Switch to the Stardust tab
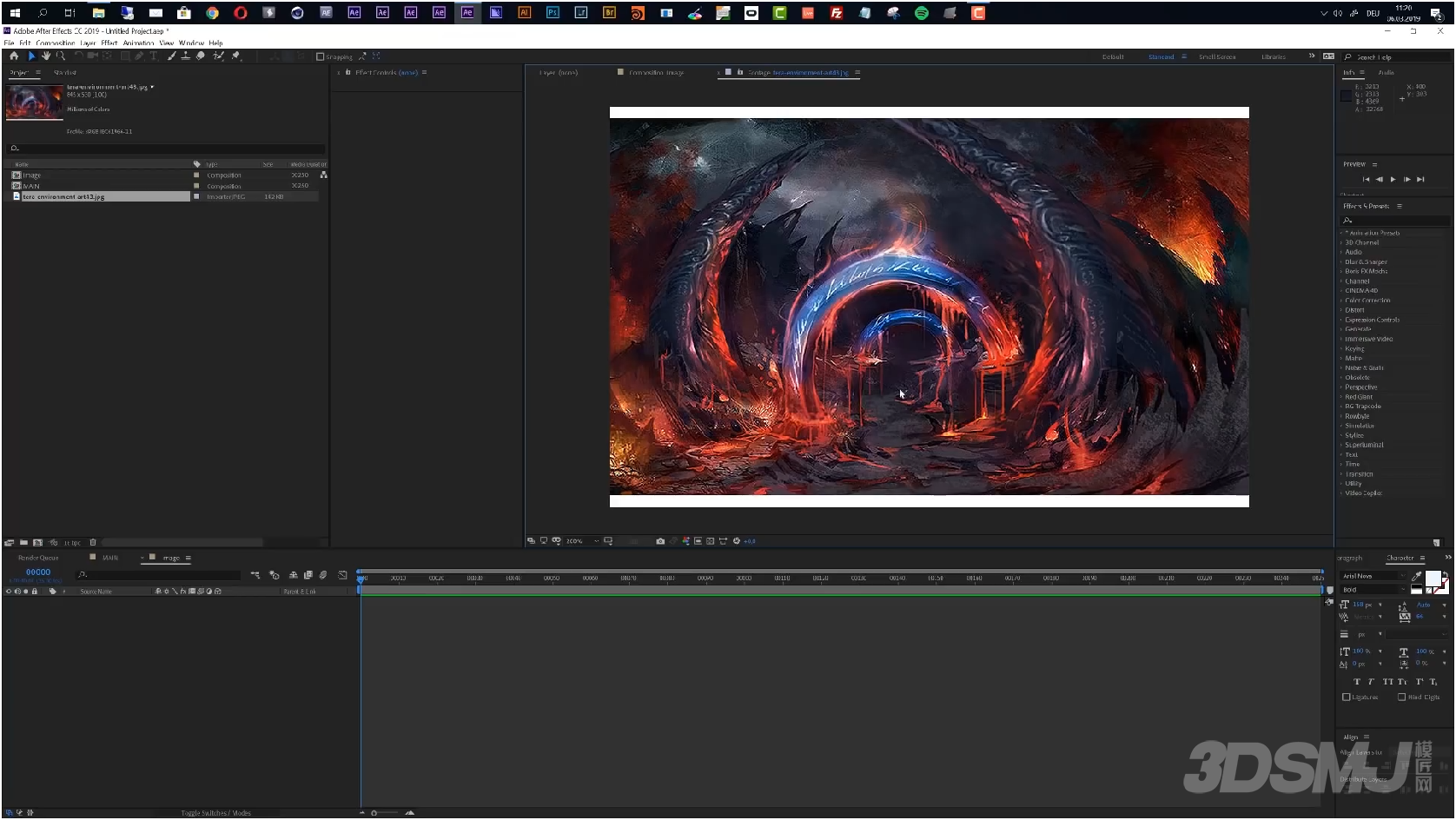This screenshot has width=1456, height=820. 65,73
